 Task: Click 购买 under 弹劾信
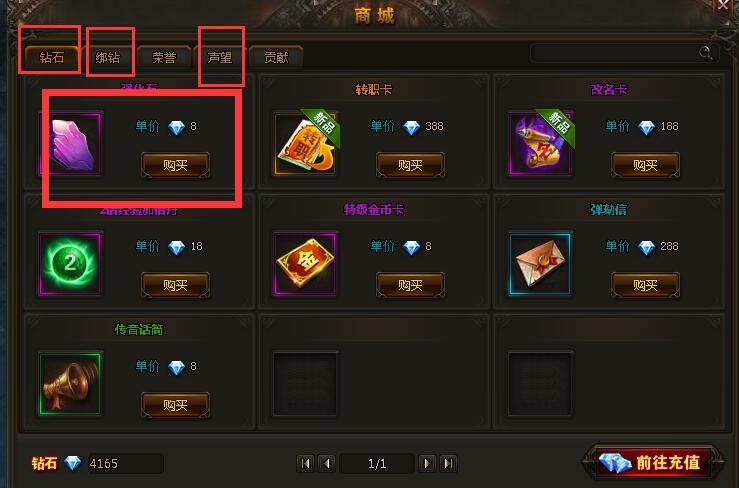[x=645, y=285]
